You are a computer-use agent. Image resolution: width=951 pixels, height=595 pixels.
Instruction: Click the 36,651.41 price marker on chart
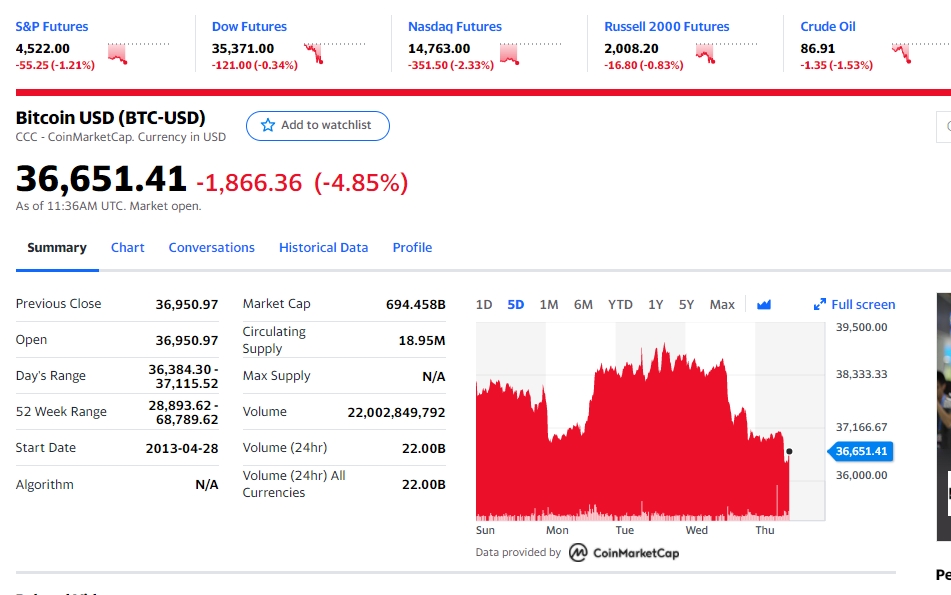[x=861, y=451]
